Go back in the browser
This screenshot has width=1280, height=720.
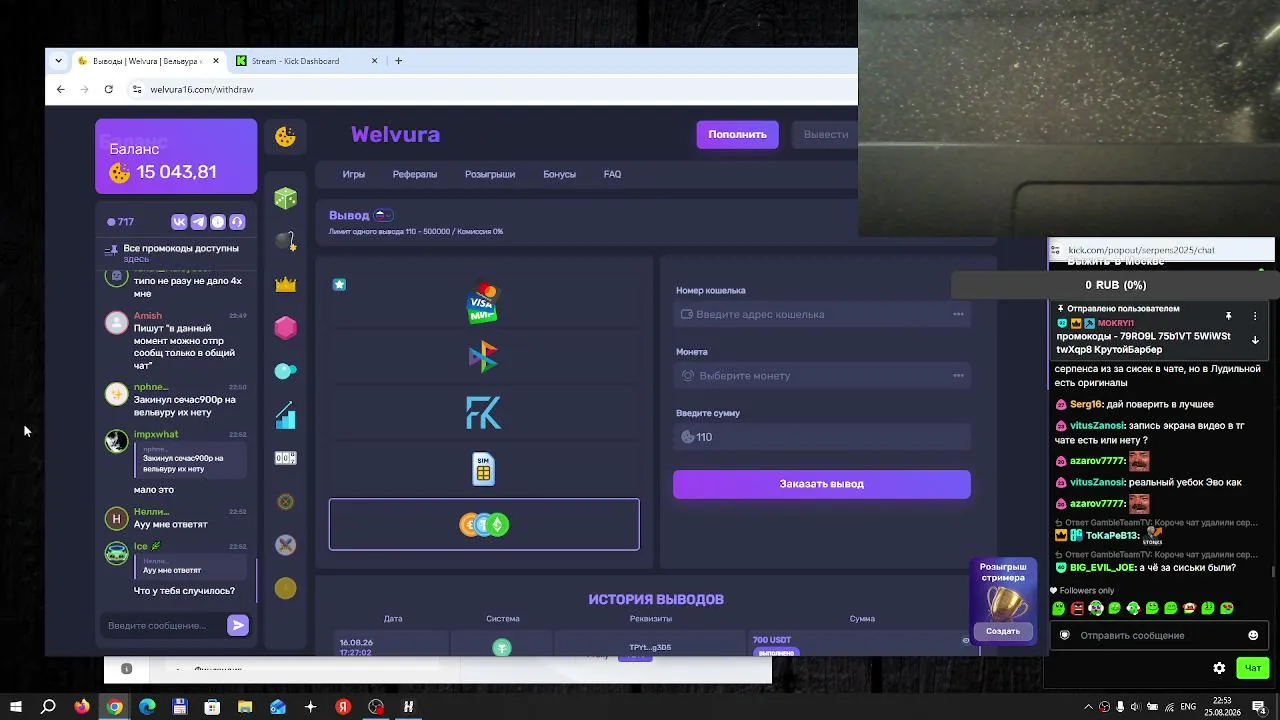[x=61, y=89]
